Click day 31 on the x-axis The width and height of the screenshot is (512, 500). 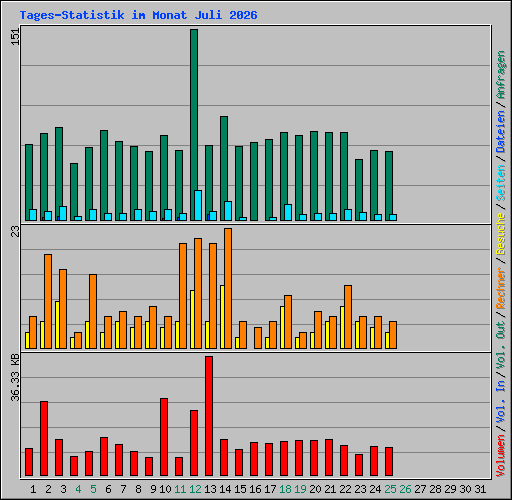click(480, 489)
